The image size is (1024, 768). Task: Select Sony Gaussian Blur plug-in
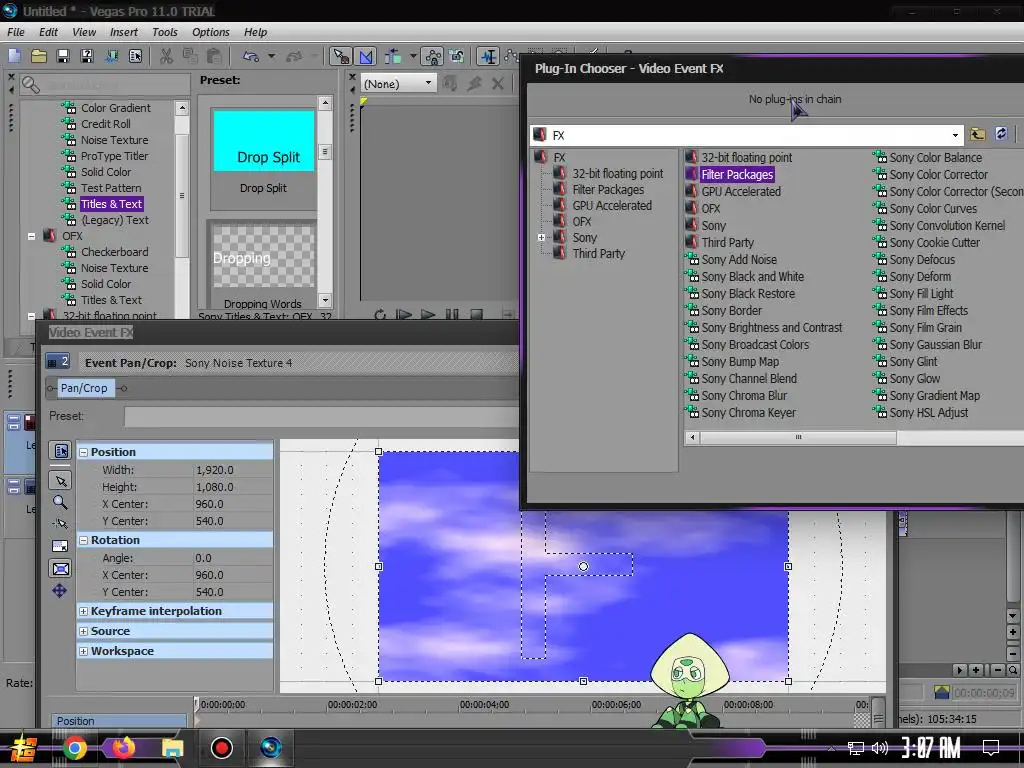point(935,345)
